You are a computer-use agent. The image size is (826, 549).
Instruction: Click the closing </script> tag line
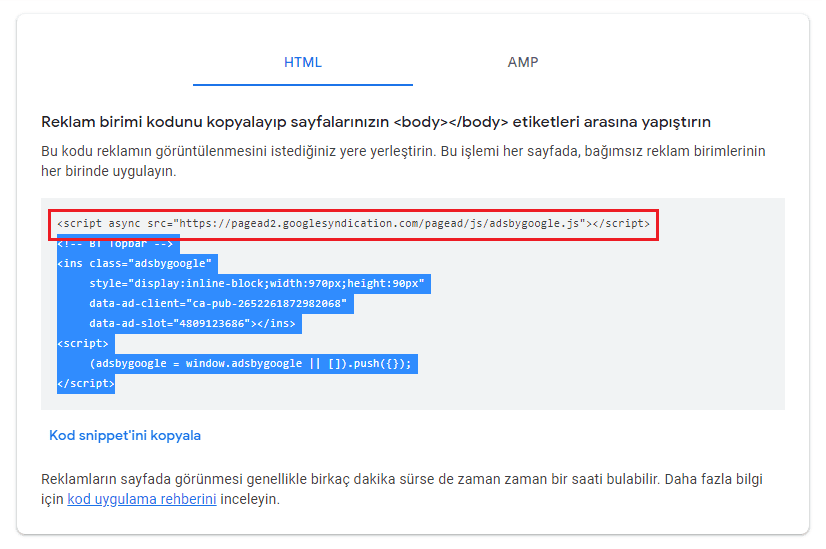coord(86,384)
